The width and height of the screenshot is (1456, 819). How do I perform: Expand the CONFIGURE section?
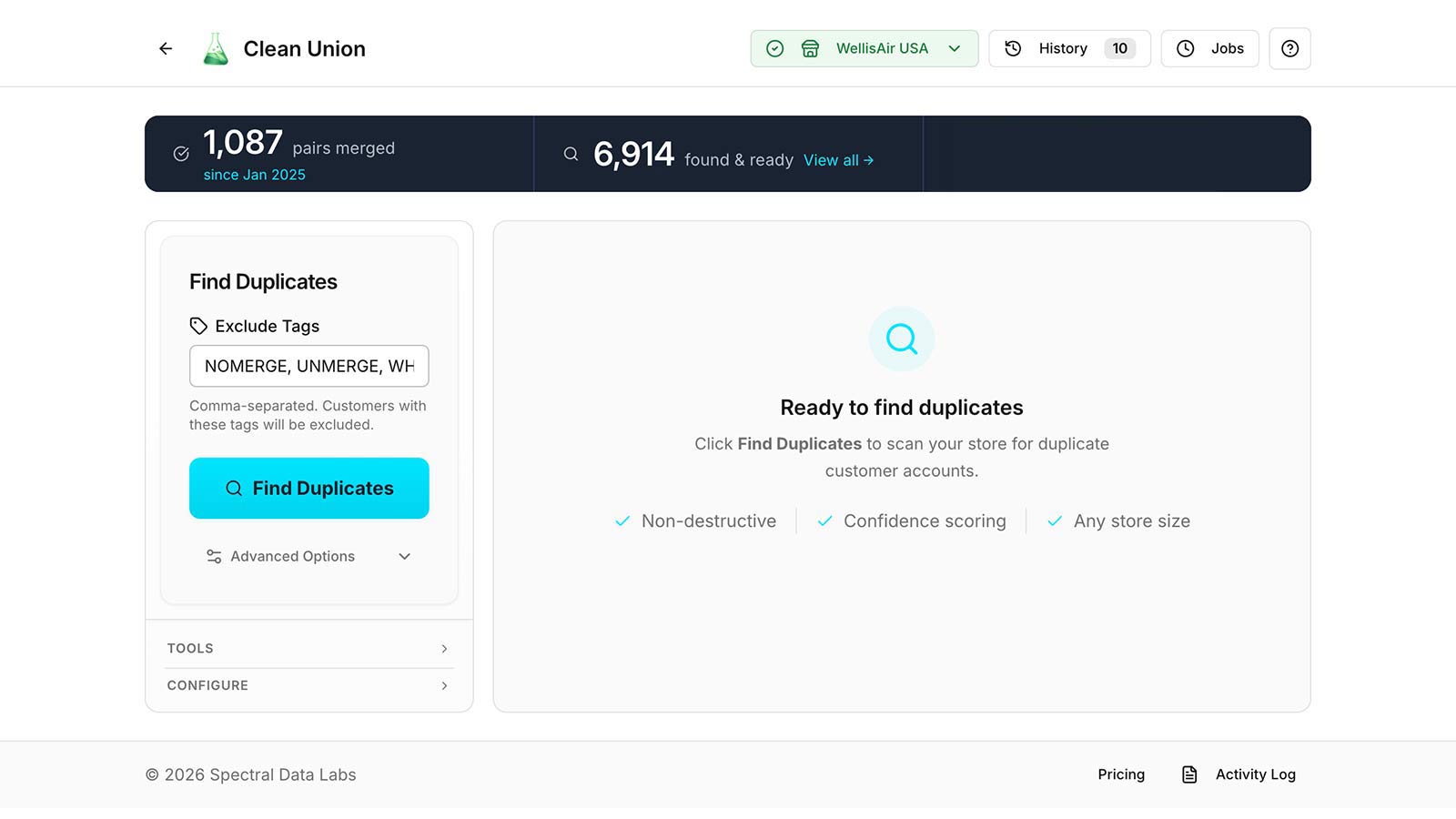(308, 685)
